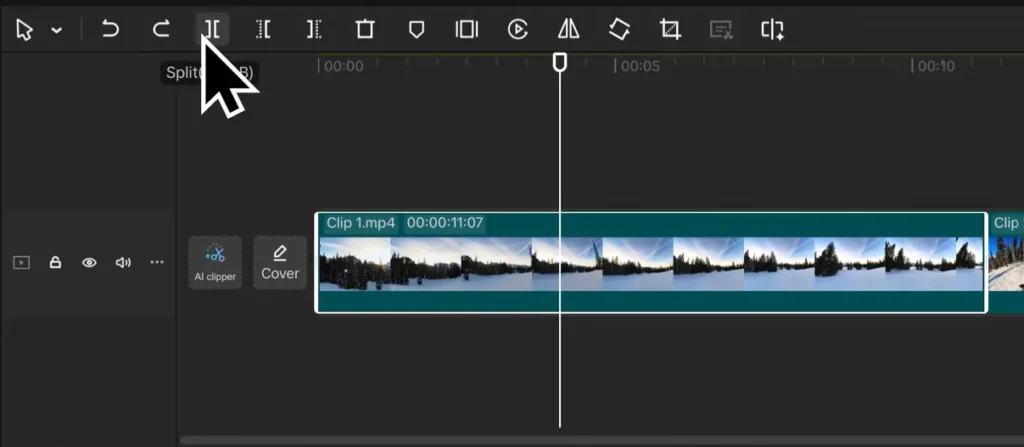Click the 00:00:11:07 duration label
This screenshot has width=1024, height=447.
point(445,224)
